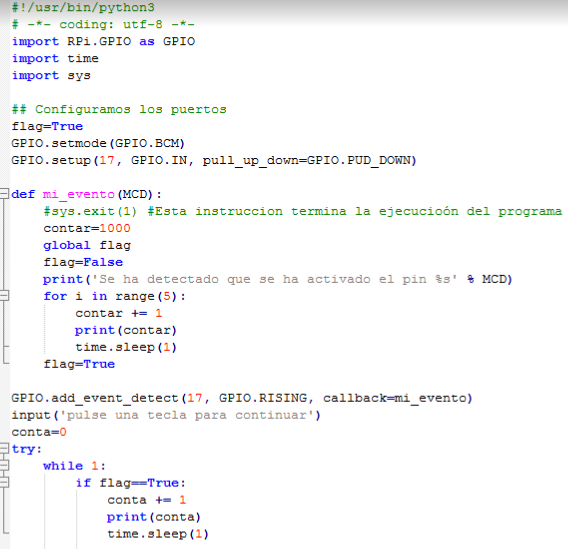Click the 'flag=False' line
Screen dimensions: 568x549
pos(83,262)
